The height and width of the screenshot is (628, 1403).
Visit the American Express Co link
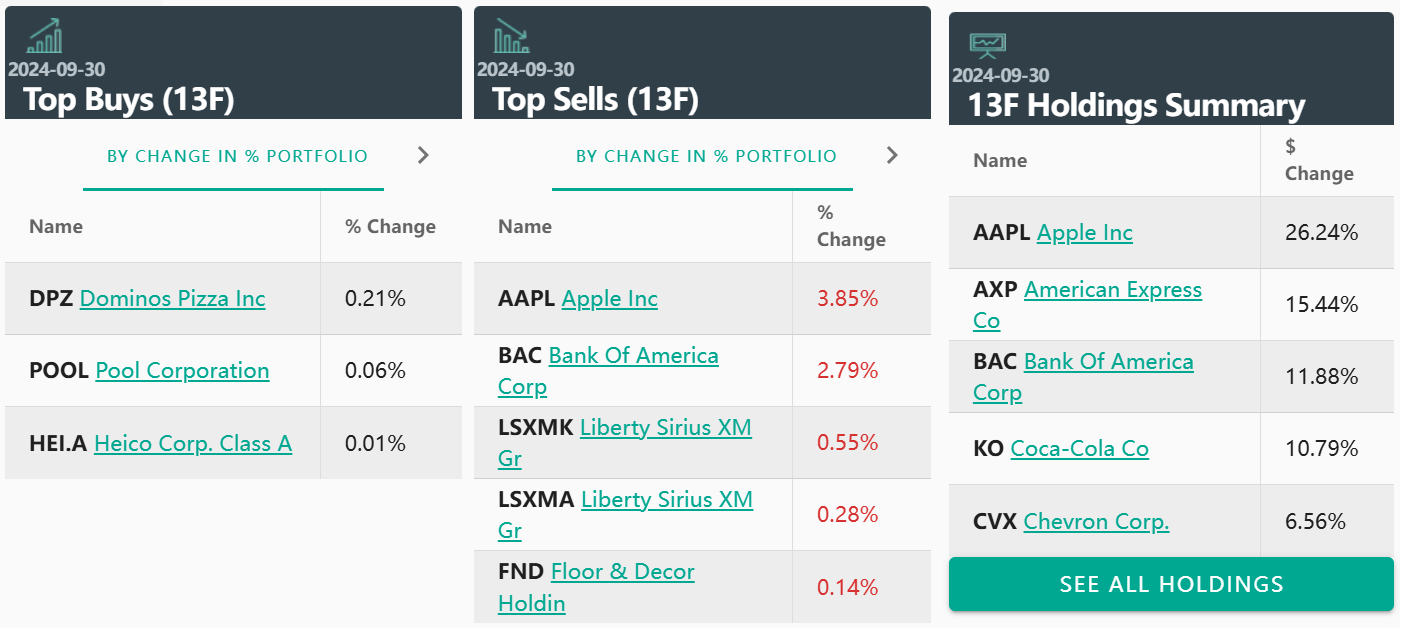tap(1112, 290)
